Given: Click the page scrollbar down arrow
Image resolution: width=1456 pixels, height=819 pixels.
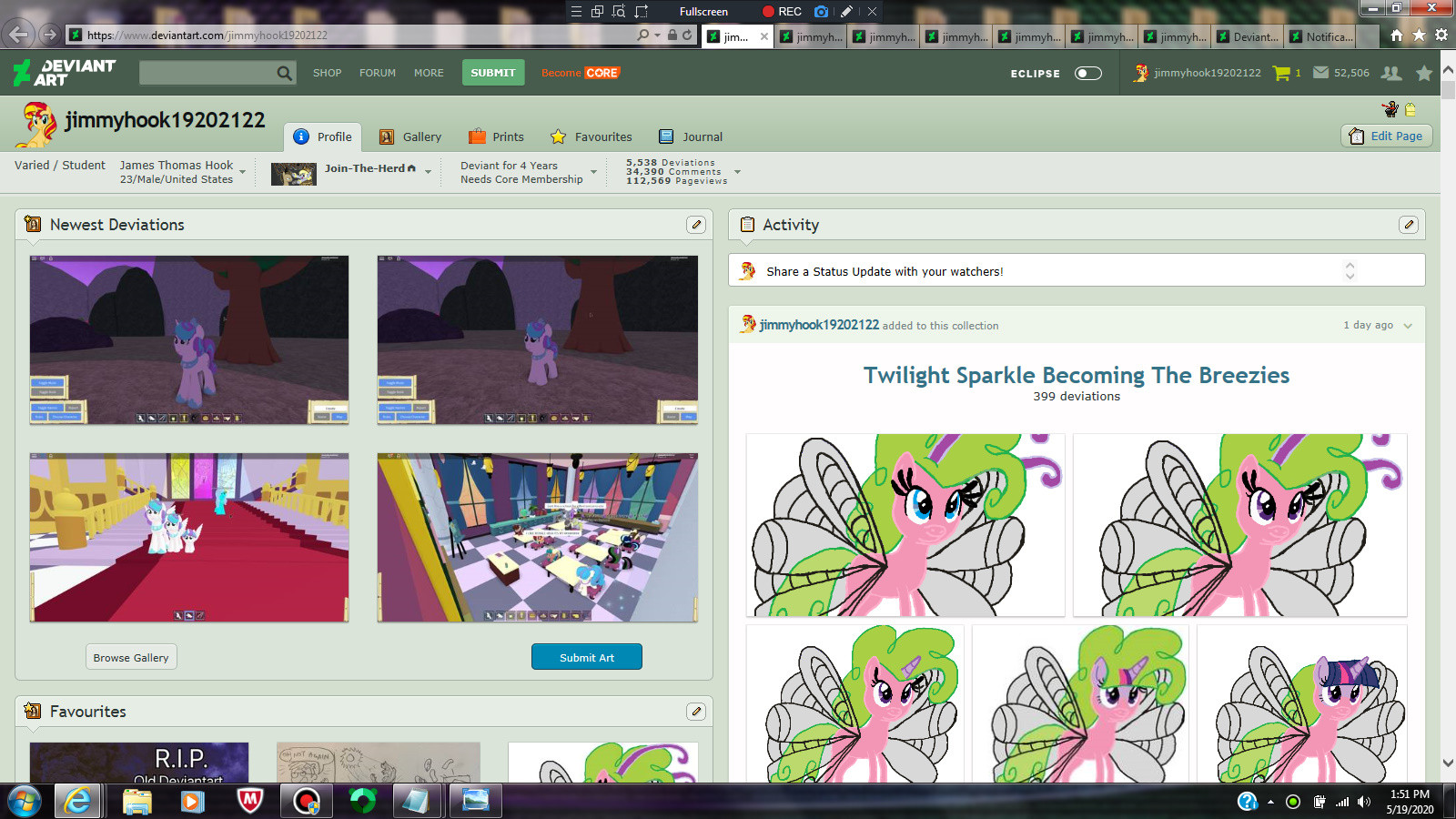Looking at the screenshot, I should pyautogui.click(x=1448, y=763).
